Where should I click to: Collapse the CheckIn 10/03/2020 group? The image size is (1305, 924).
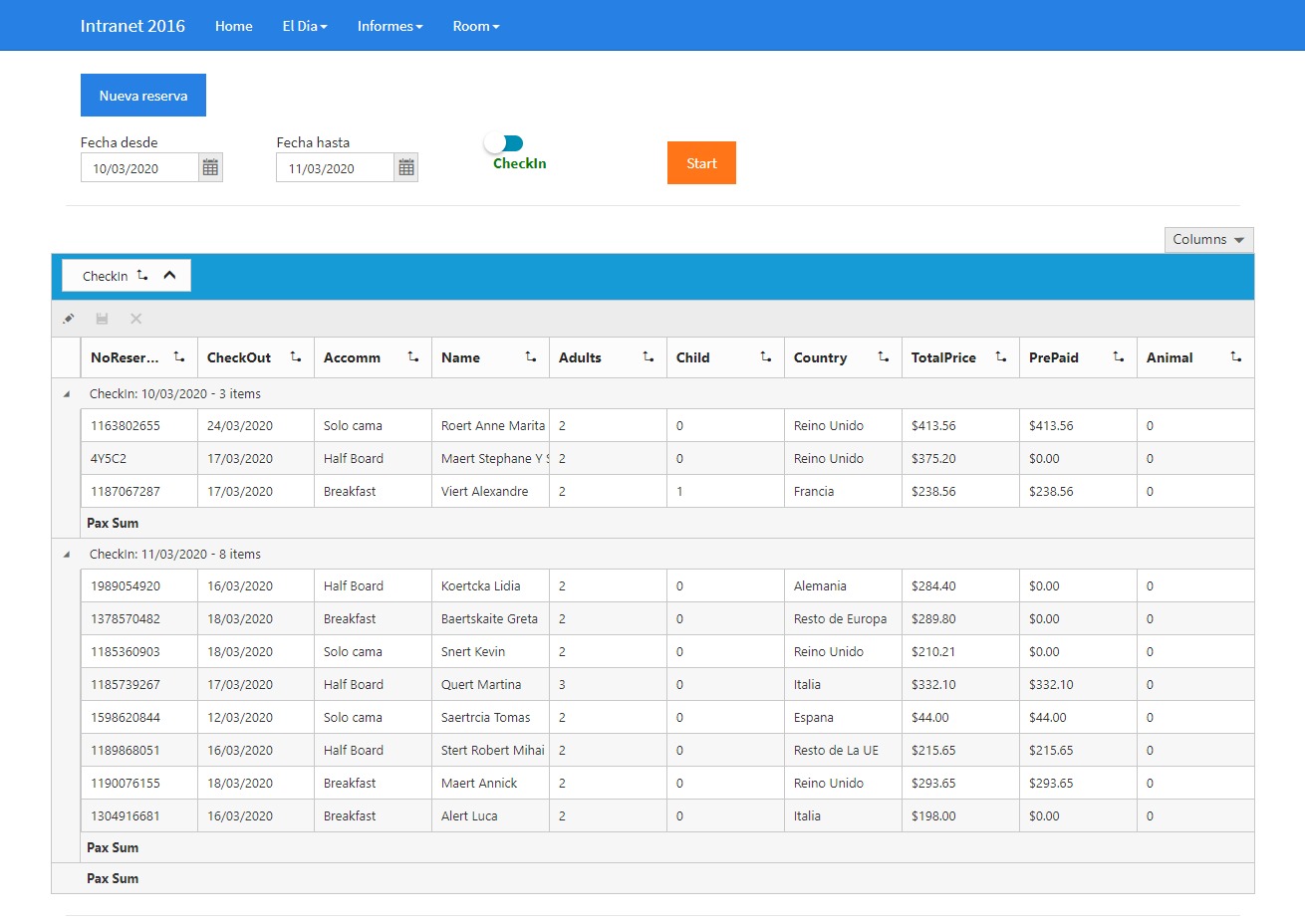pyautogui.click(x=67, y=394)
